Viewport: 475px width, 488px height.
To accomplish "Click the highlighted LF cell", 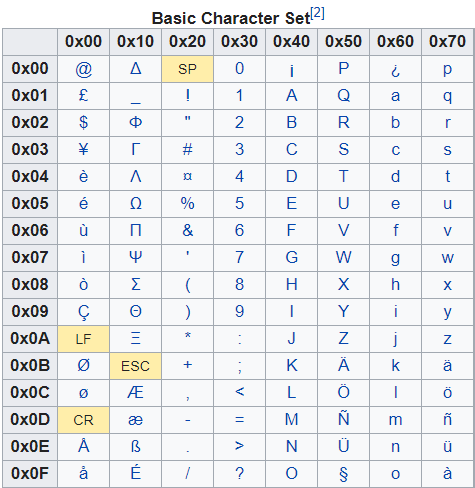I will coord(83,339).
